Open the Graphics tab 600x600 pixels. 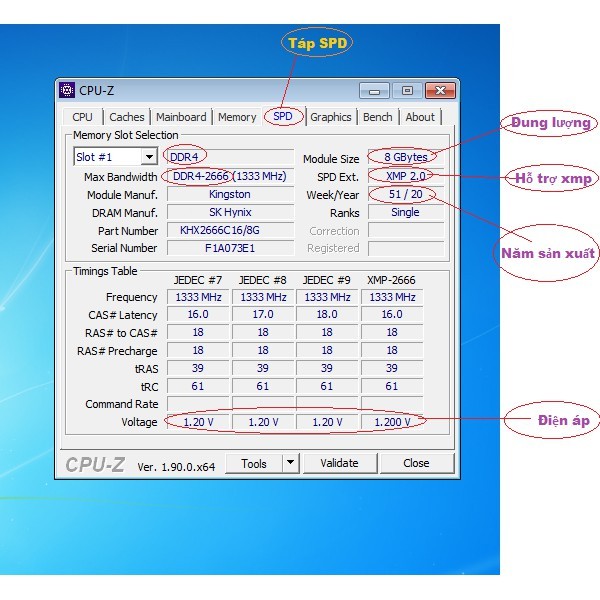[331, 117]
